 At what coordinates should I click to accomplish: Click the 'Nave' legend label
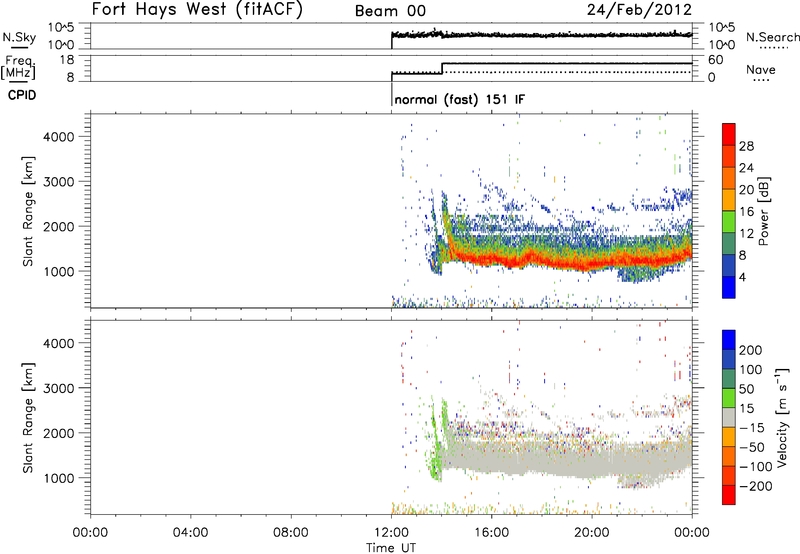click(x=761, y=69)
